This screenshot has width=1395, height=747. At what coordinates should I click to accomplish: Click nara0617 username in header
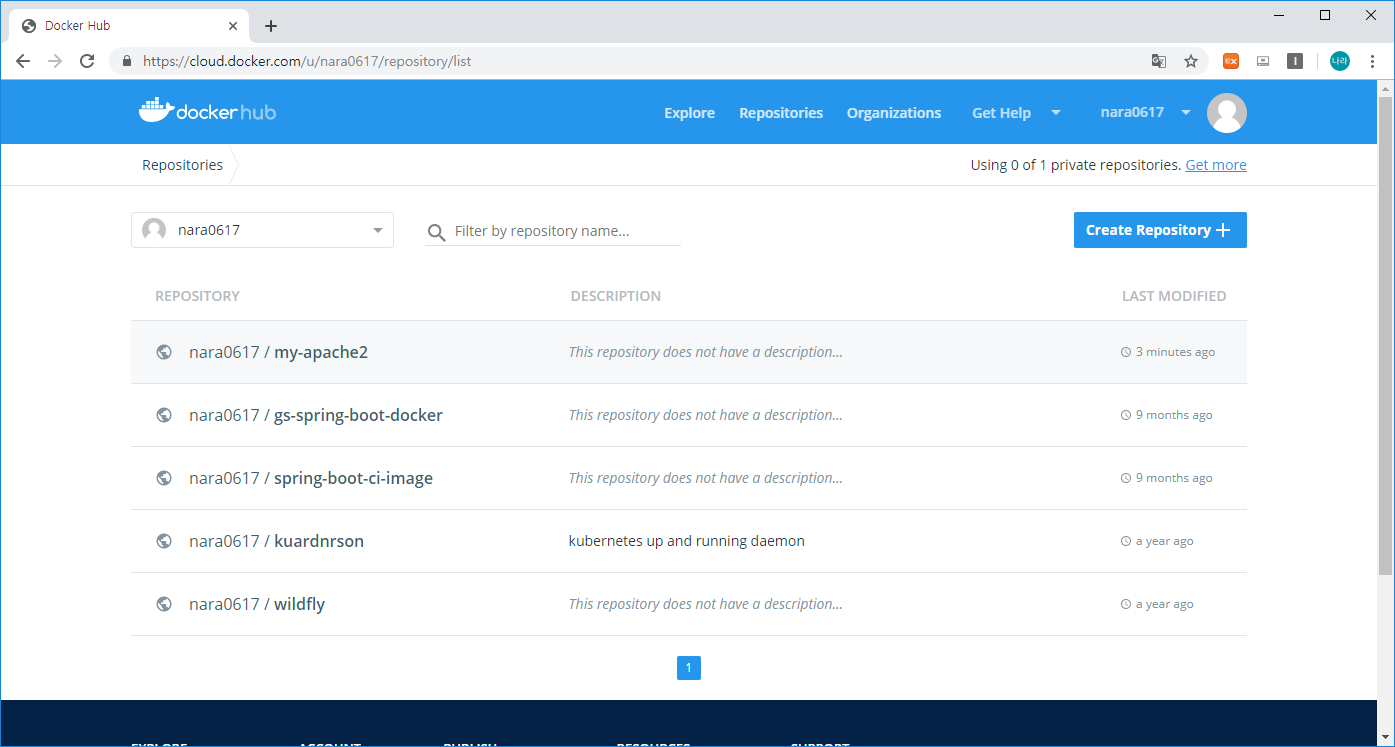(1132, 112)
